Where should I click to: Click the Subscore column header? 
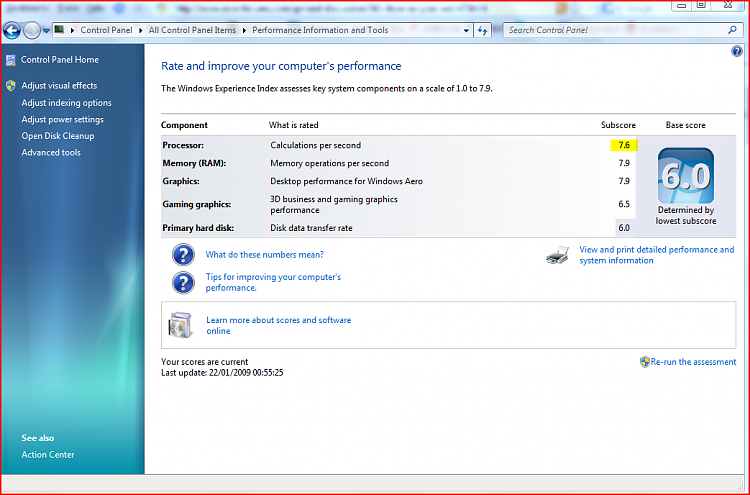(x=618, y=125)
